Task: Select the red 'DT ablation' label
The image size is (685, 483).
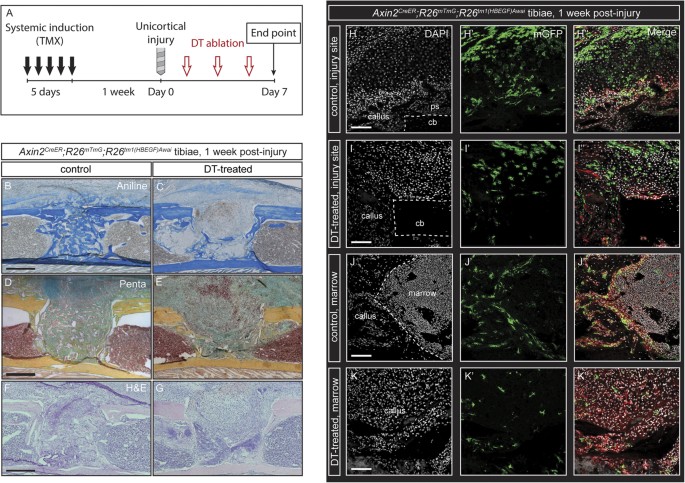Action: [x=218, y=43]
